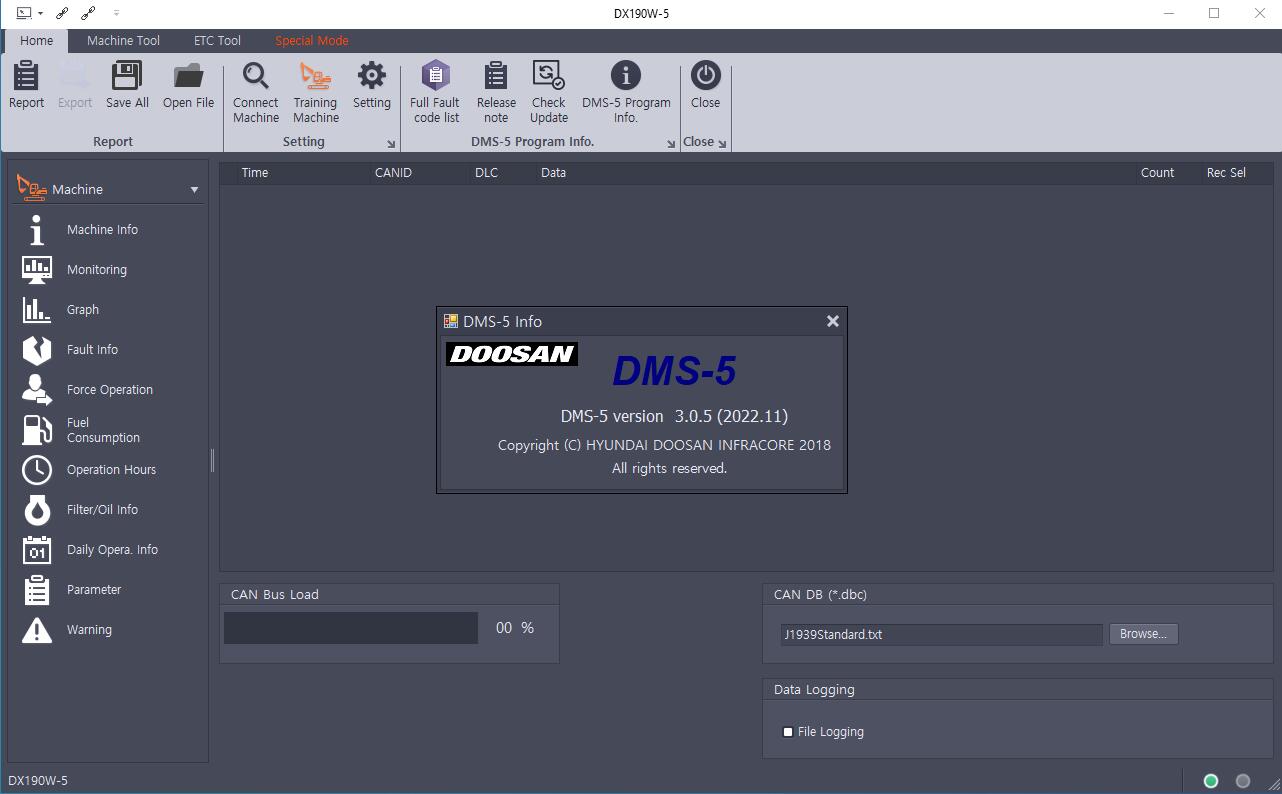Click the DOOSAN logo in dialog

pos(512,354)
